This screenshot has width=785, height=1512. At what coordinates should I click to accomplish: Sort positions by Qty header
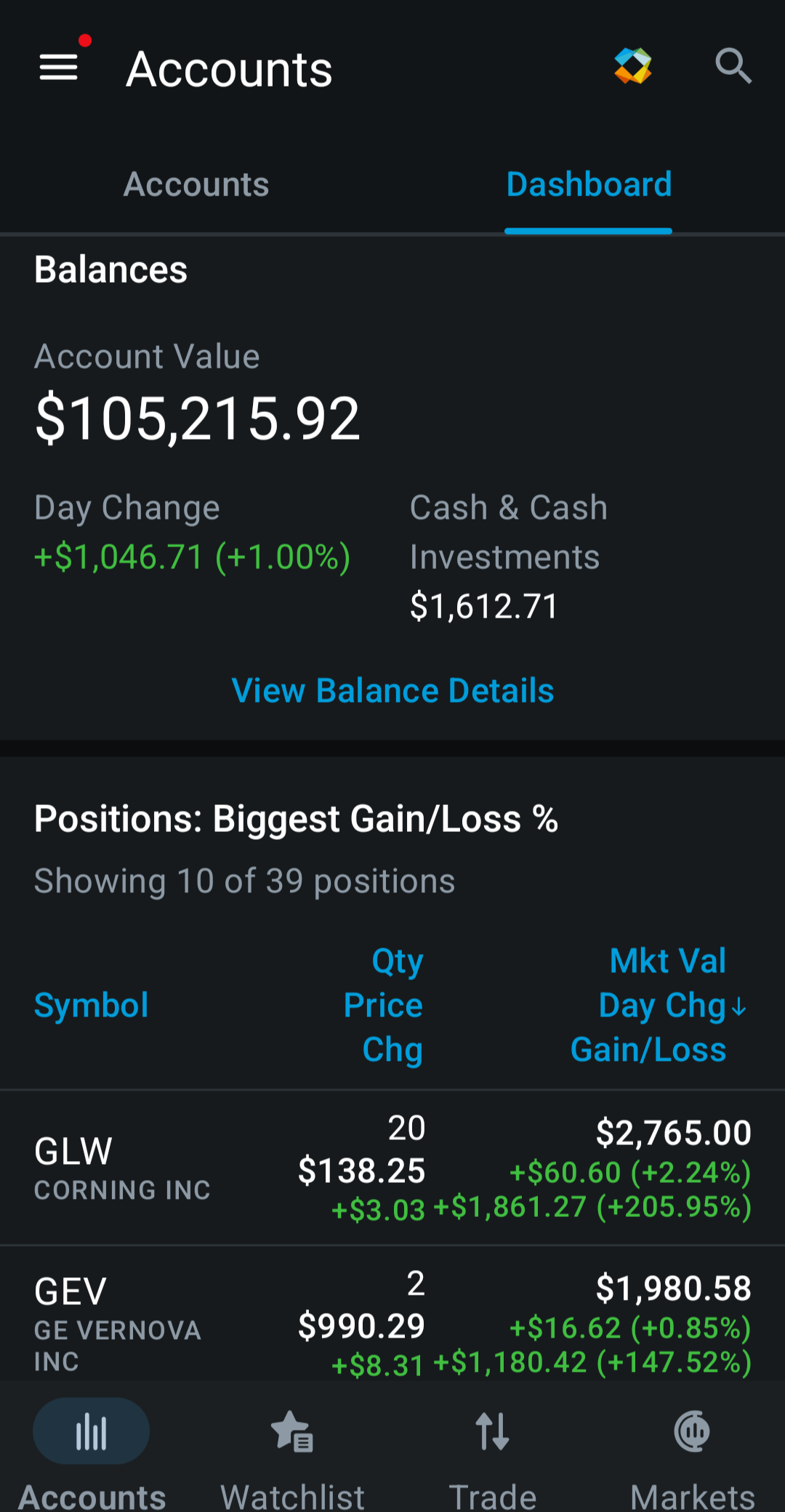[398, 962]
